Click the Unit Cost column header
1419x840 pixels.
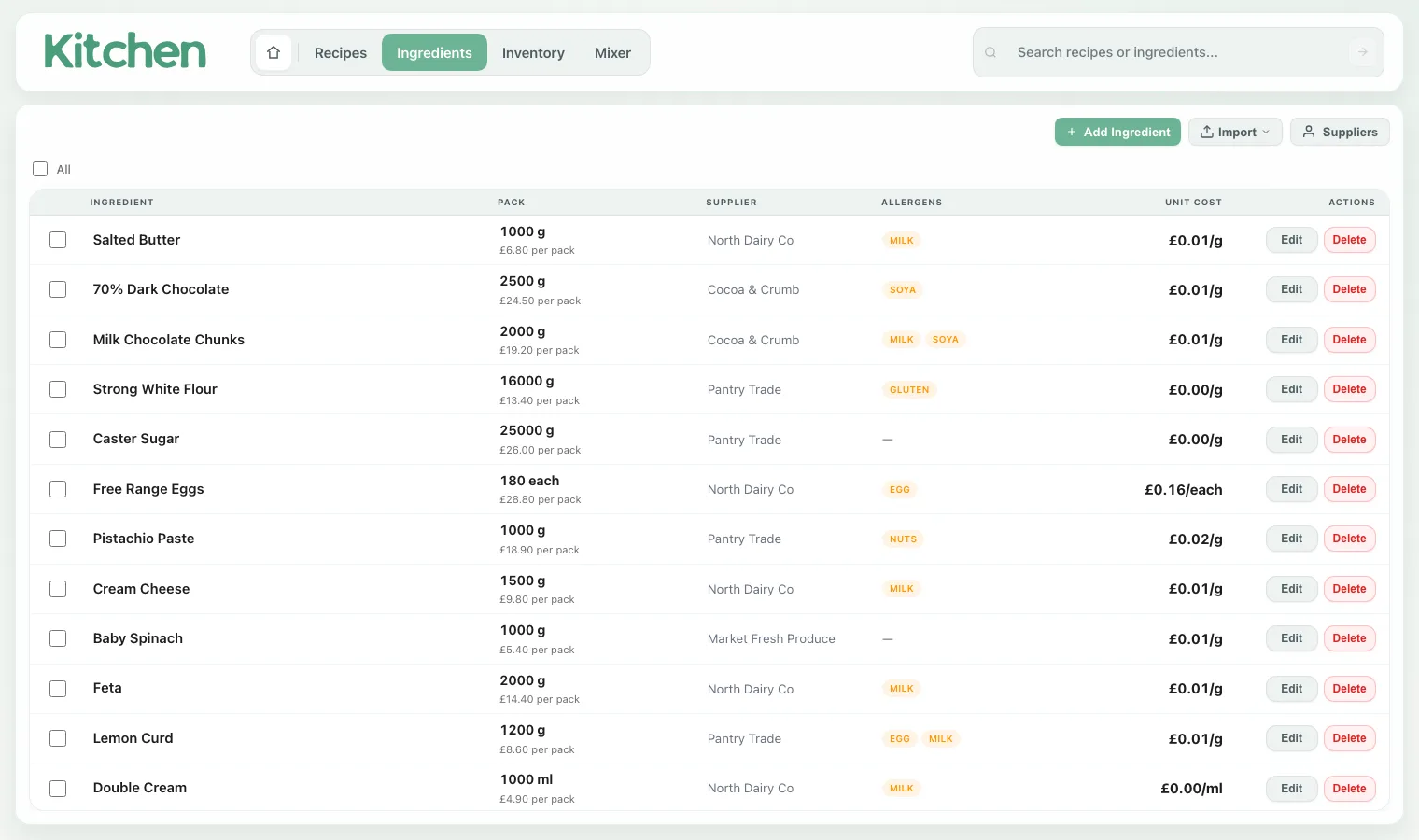coord(1193,203)
